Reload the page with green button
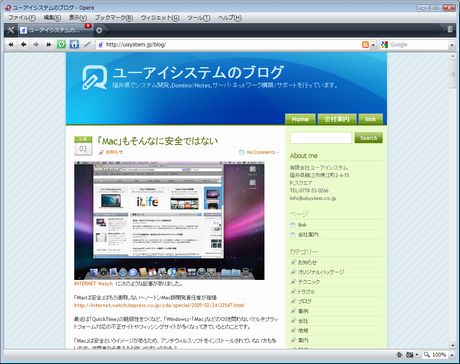This screenshot has height=364, width=460. click(61, 44)
